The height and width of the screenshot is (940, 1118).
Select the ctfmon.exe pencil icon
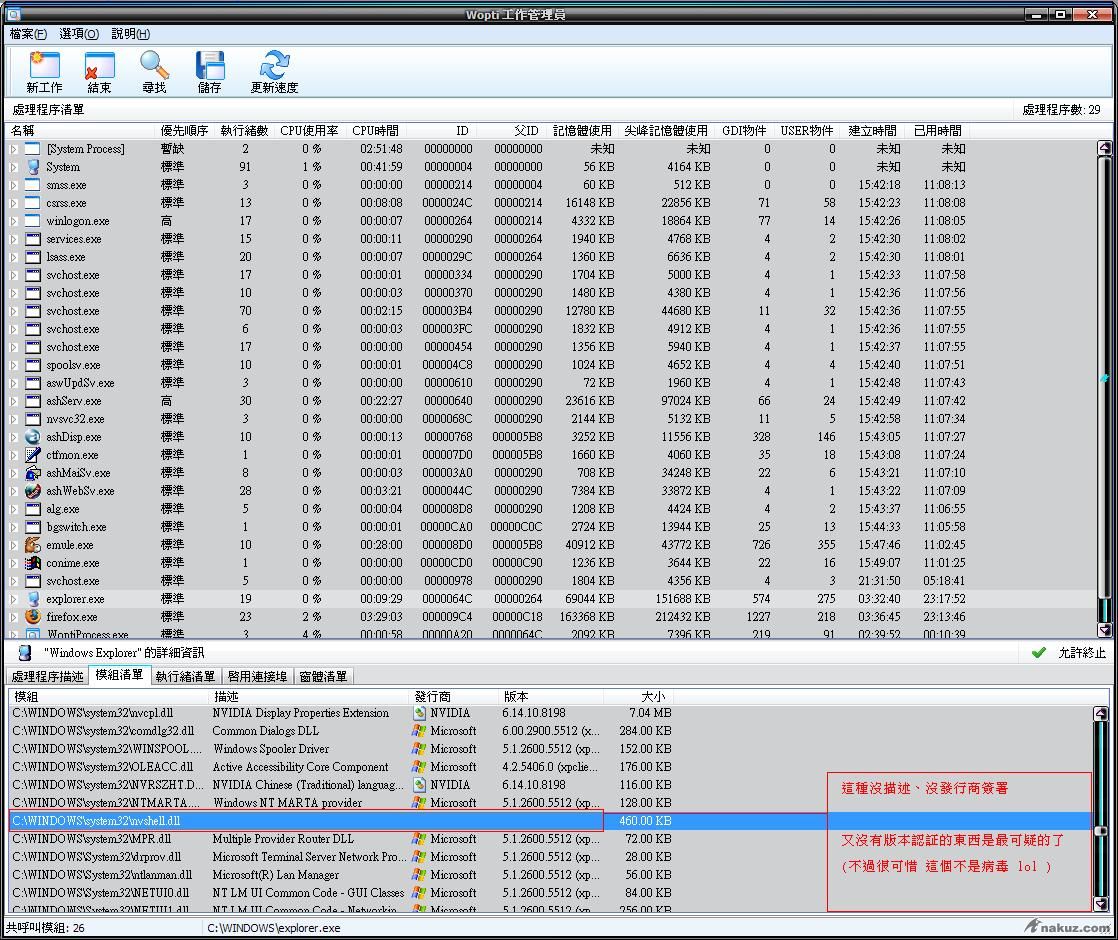[33, 455]
